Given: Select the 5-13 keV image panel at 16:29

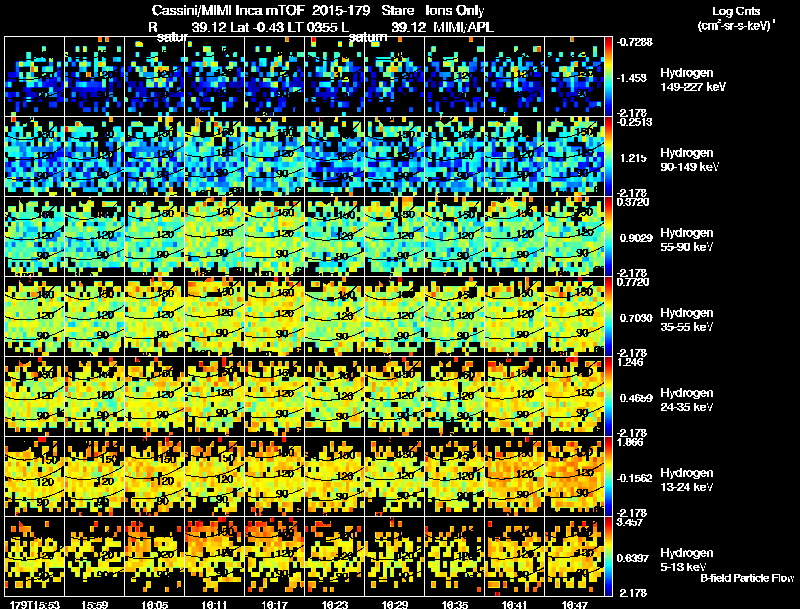Looking at the screenshot, I should [394, 557].
